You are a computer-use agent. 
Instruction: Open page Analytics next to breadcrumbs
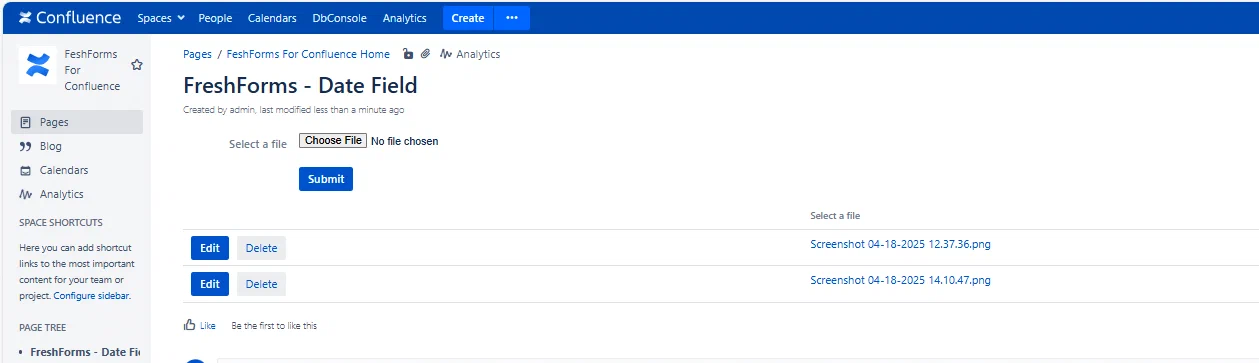tap(469, 54)
